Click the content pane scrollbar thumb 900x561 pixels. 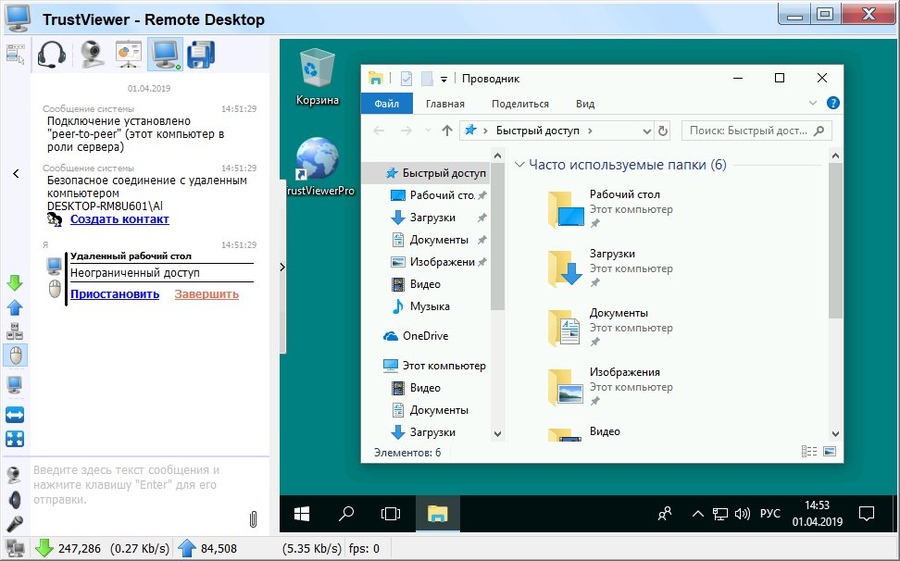pyautogui.click(x=836, y=241)
